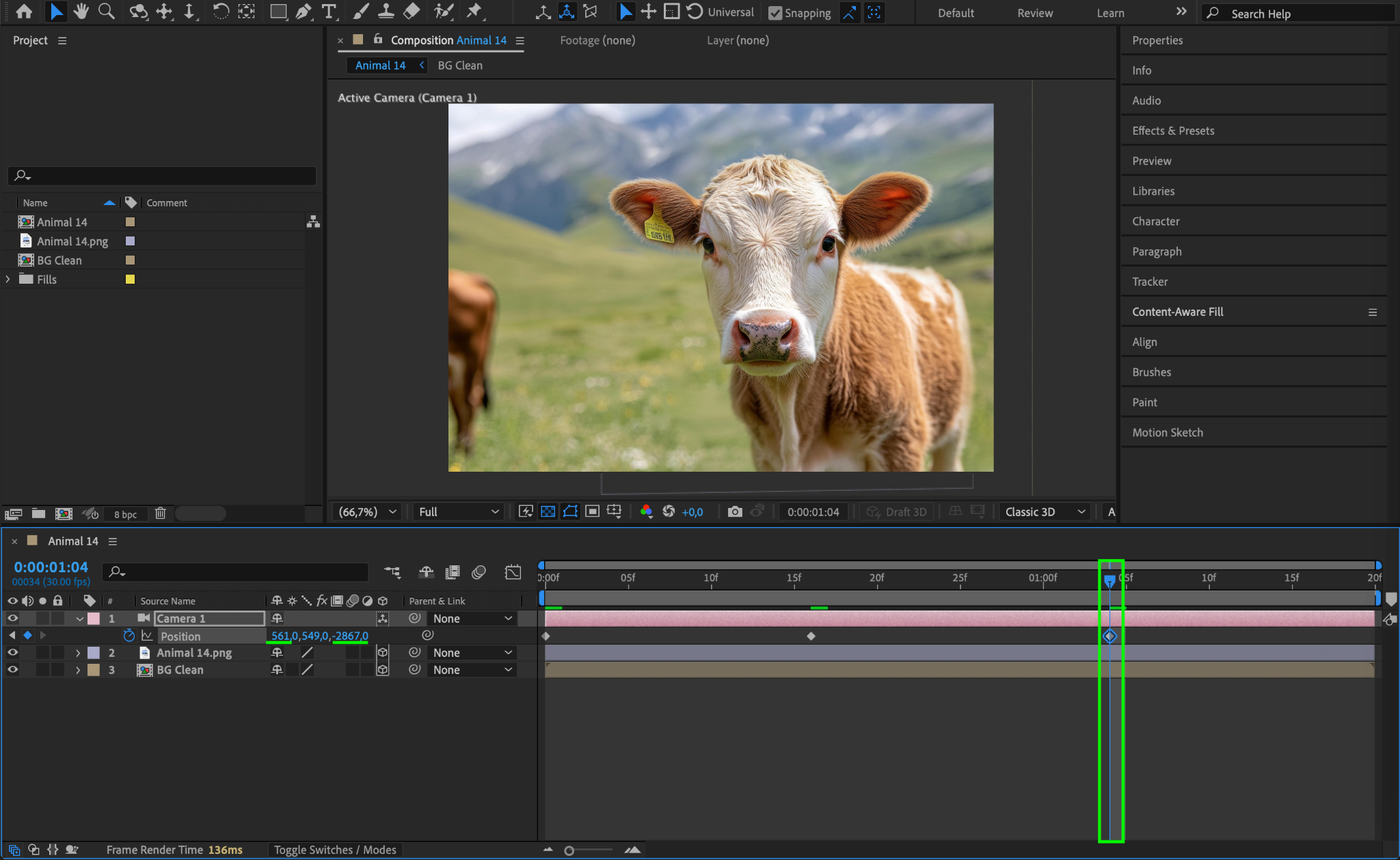The height and width of the screenshot is (860, 1400).
Task: Open the Classic 3D renderer dropdown
Action: tap(1044, 512)
